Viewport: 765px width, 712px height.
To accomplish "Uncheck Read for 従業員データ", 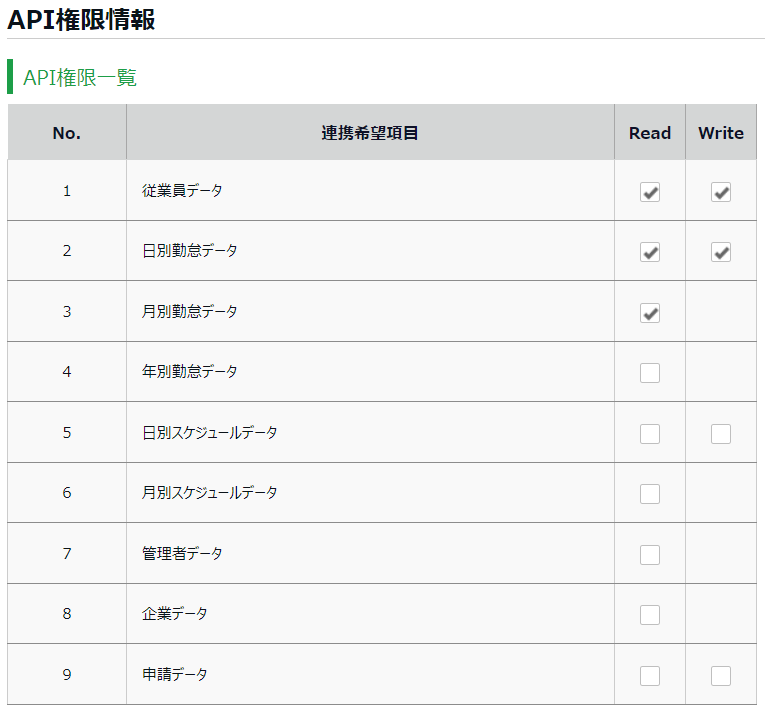I will [650, 192].
